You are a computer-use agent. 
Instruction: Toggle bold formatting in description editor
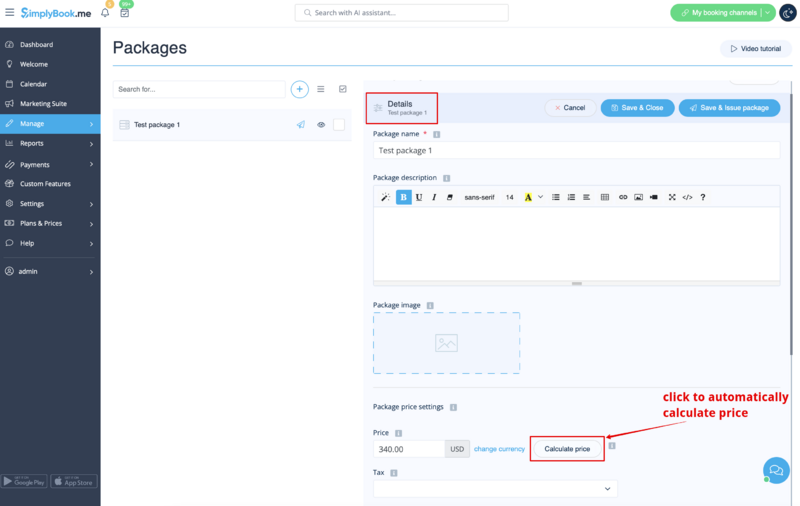click(x=404, y=197)
